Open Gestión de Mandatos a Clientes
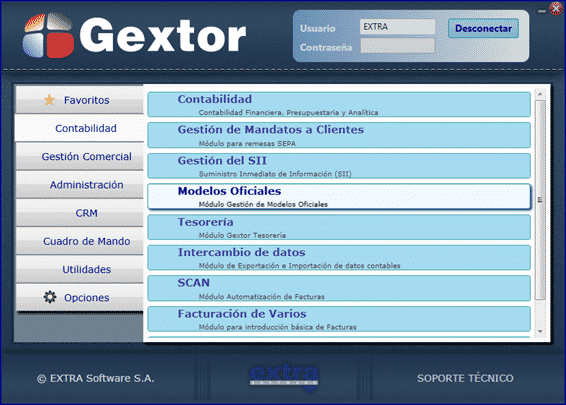 click(x=339, y=135)
